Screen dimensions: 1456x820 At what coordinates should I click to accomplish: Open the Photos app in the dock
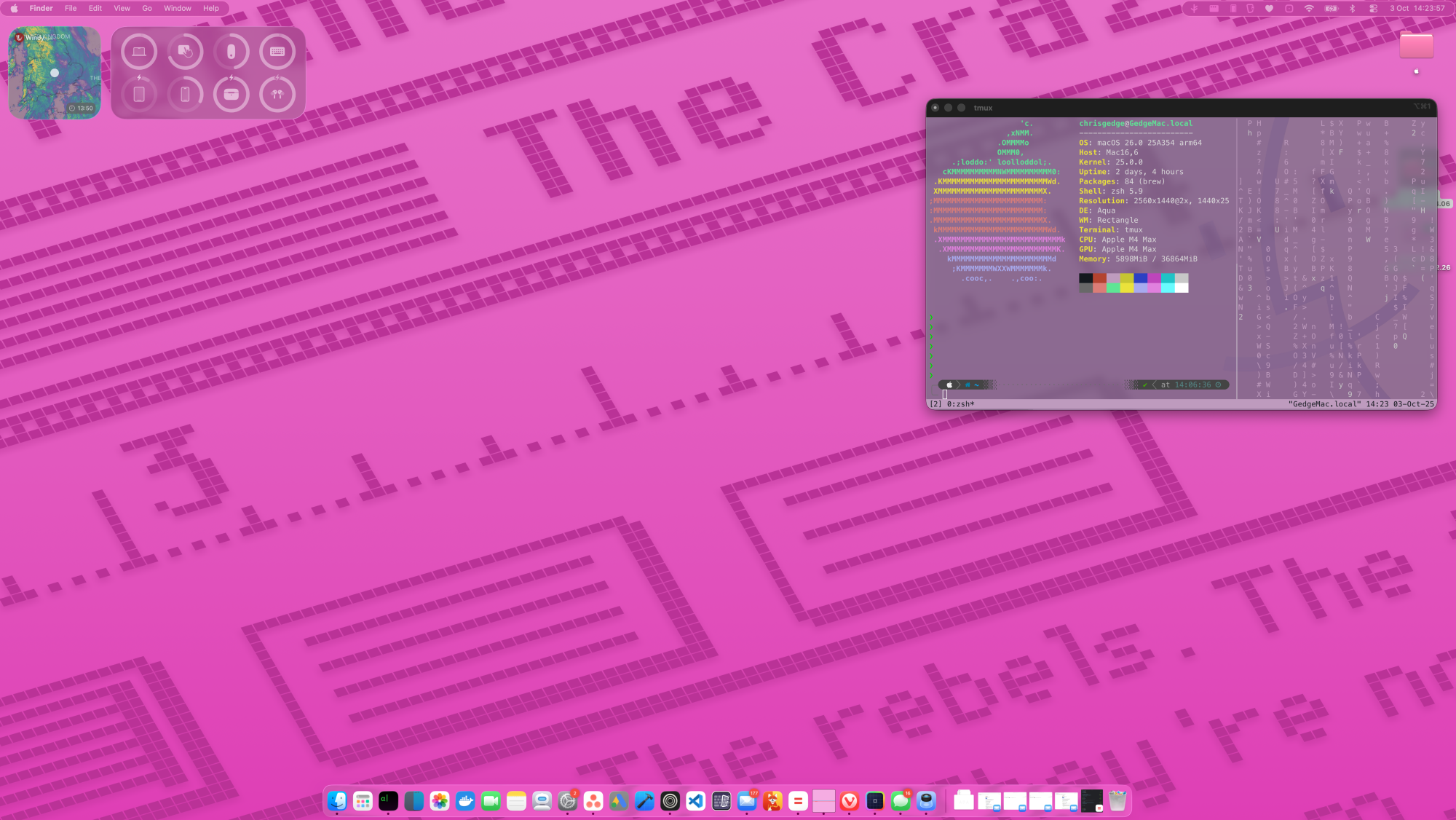(x=440, y=802)
